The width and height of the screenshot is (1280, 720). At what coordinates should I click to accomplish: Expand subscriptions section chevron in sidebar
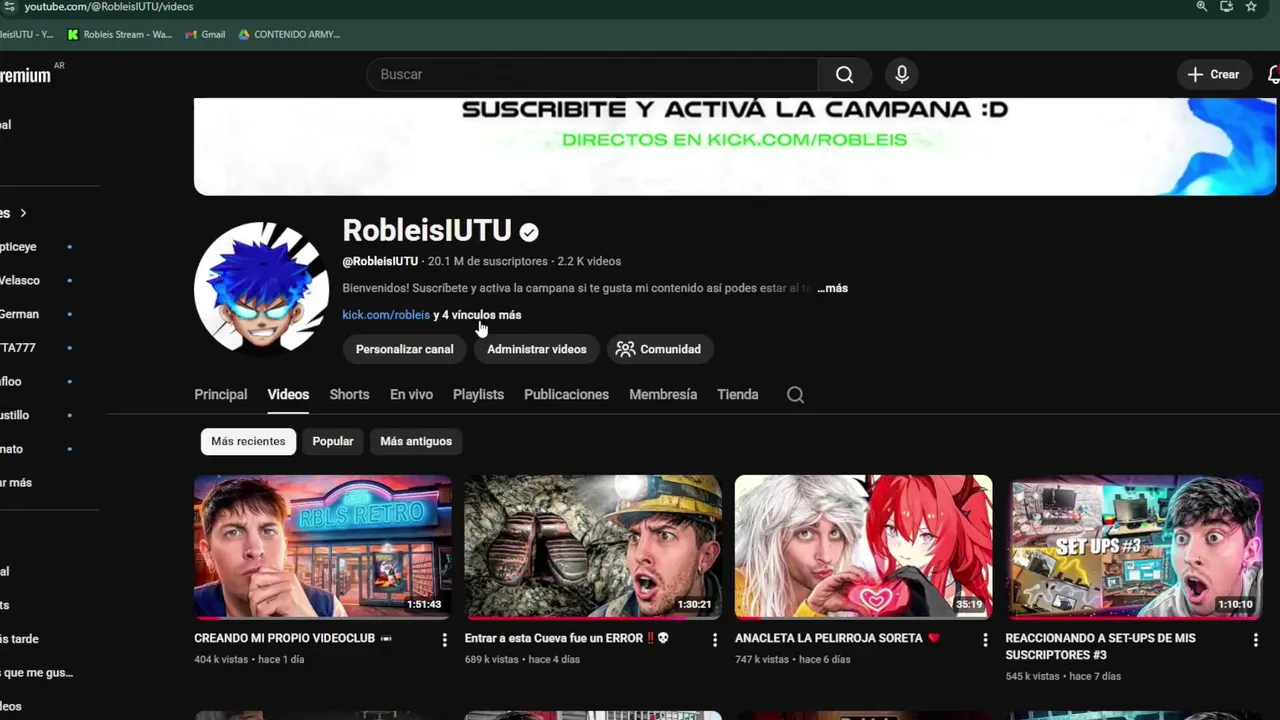(x=23, y=213)
